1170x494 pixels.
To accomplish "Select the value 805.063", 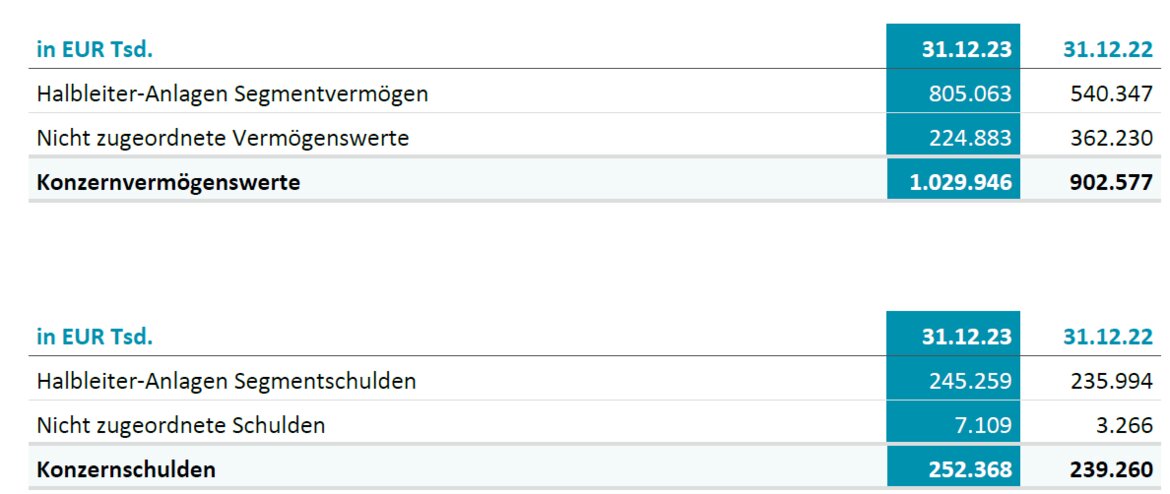I will point(970,94).
